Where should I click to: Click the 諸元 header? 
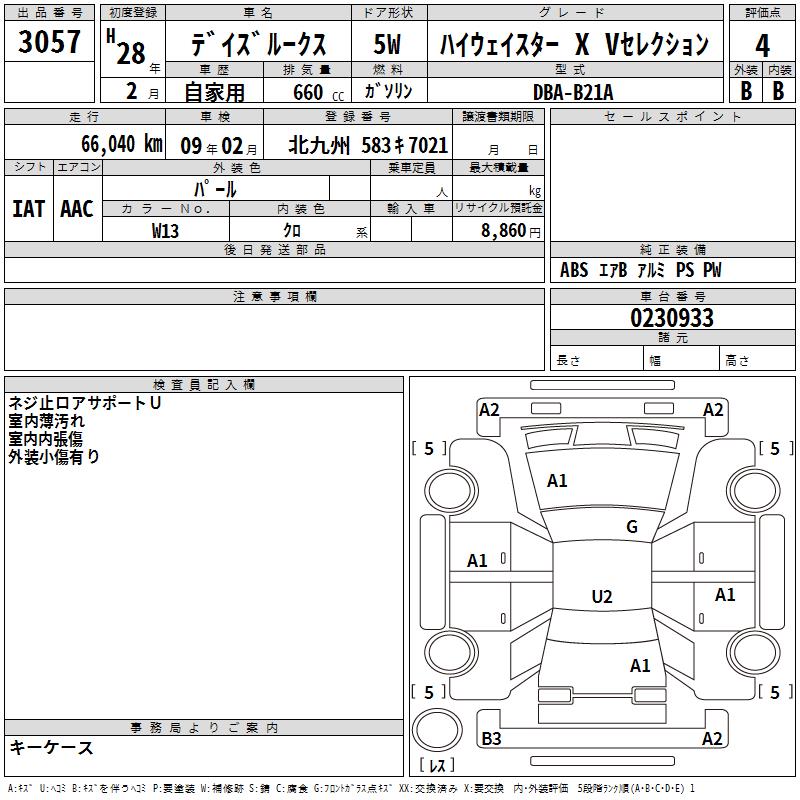click(672, 338)
